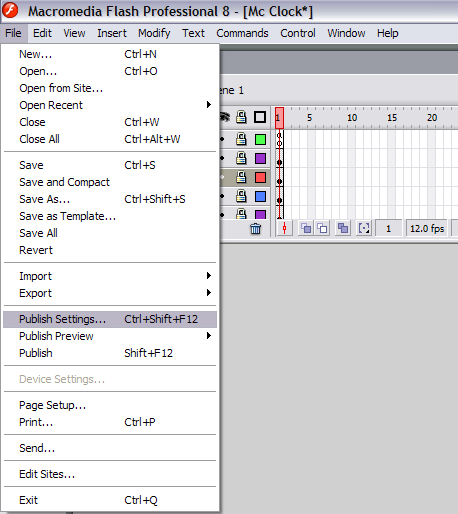Select Save and Compact entry

110,182
